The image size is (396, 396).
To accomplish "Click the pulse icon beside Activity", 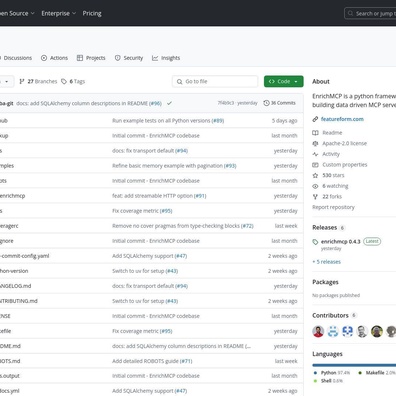I will pos(315,154).
